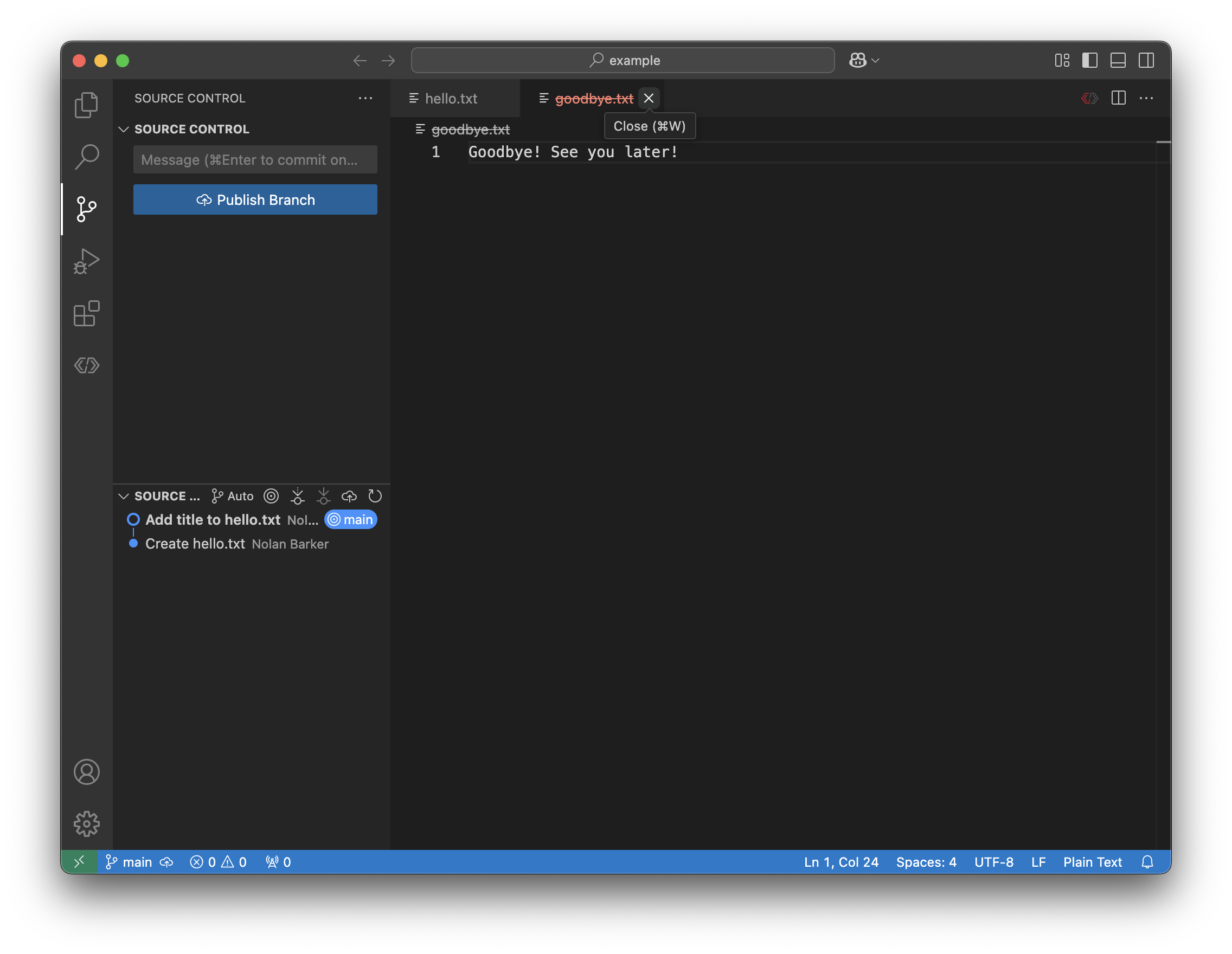Click the red angle-bracket editor action icon
The height and width of the screenshot is (954, 1232).
pyautogui.click(x=1090, y=98)
